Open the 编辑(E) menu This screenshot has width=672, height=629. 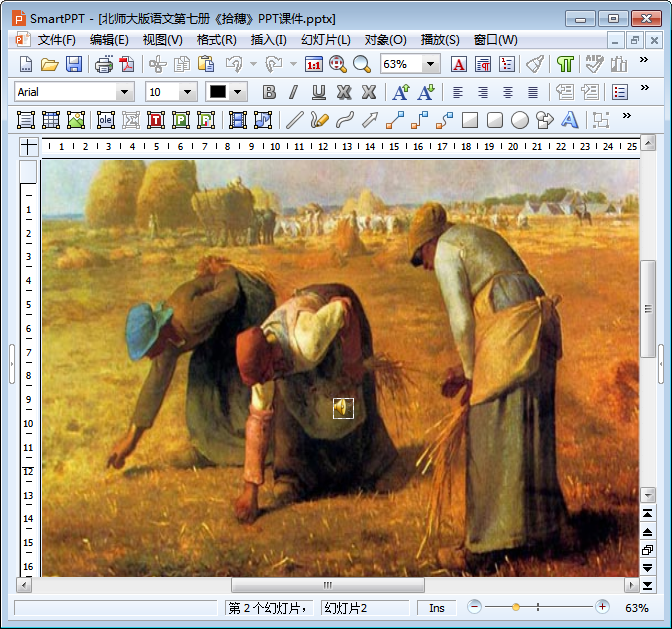click(x=109, y=40)
